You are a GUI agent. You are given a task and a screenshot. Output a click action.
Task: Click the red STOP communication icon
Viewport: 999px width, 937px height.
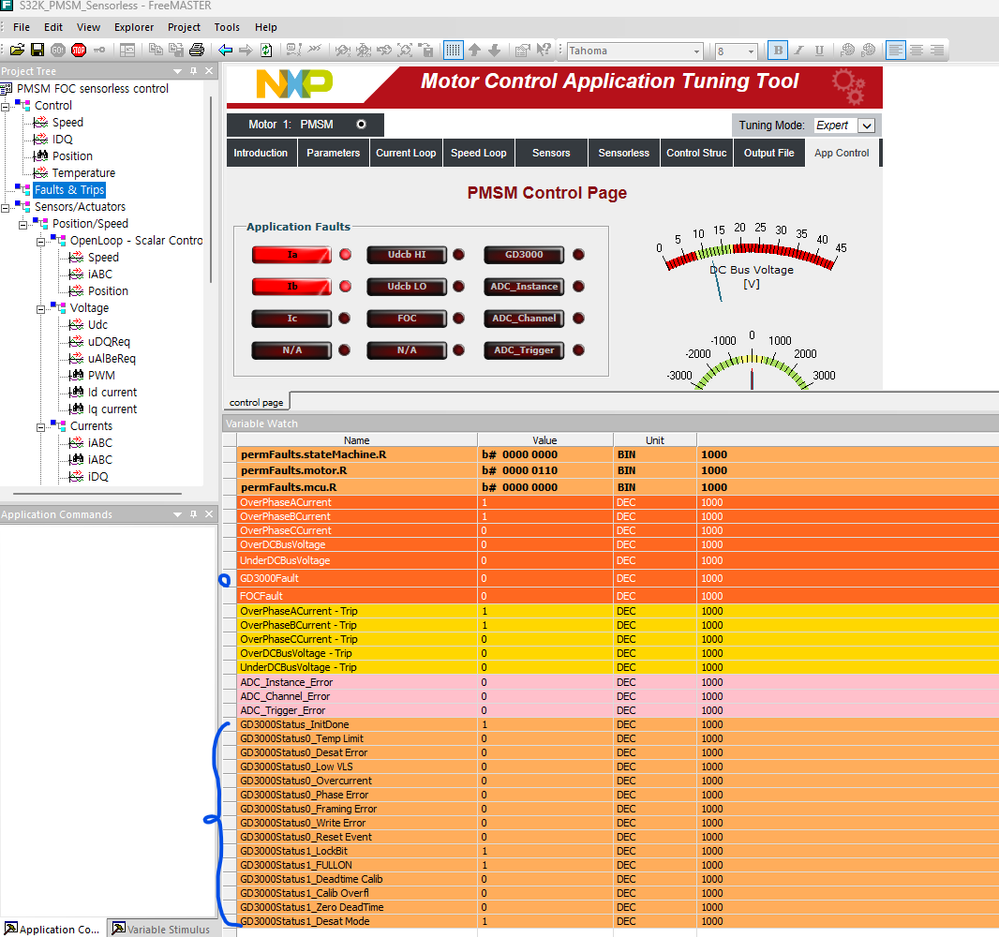(x=78, y=50)
